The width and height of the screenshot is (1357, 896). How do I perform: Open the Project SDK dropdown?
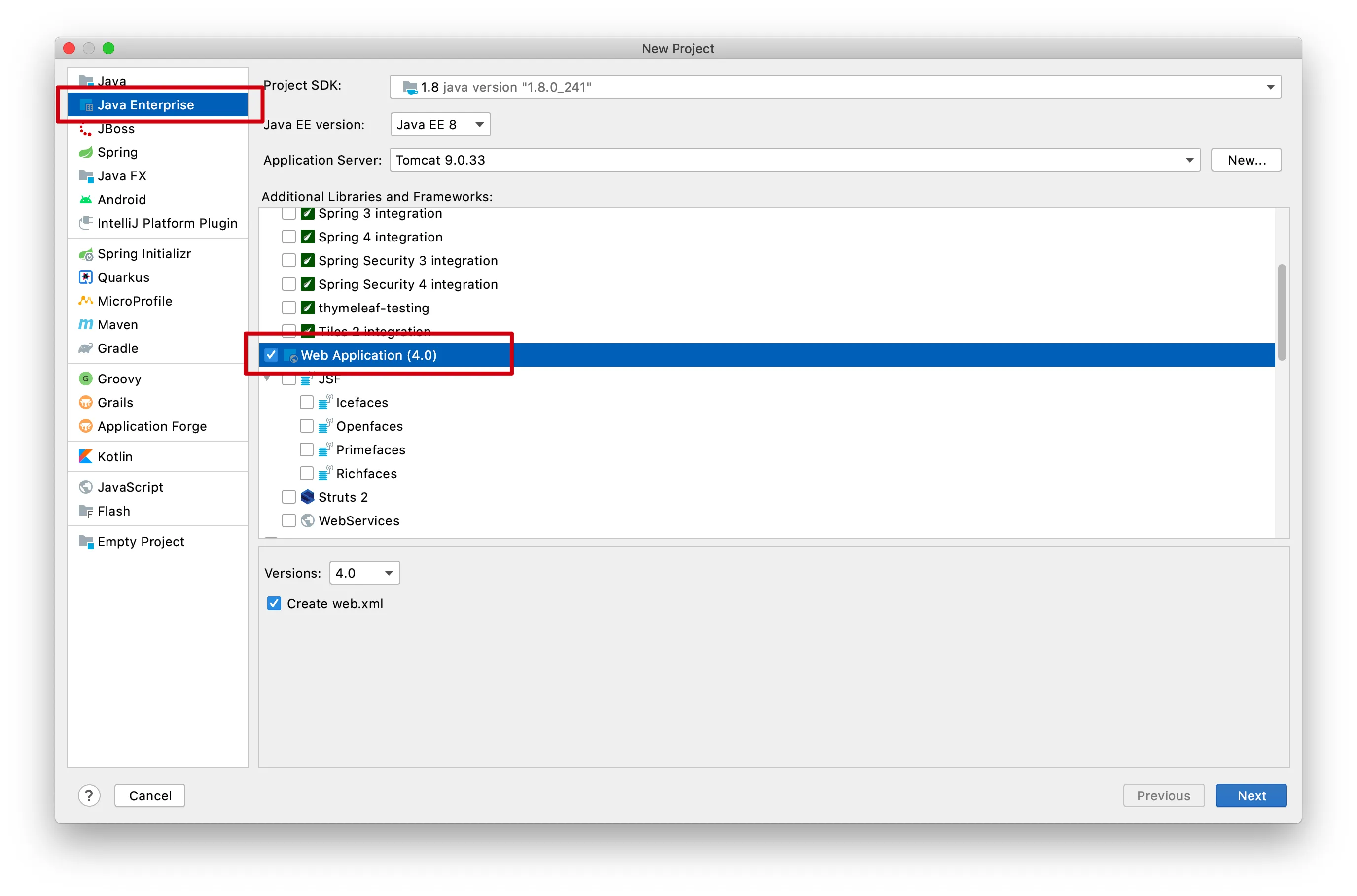tap(835, 87)
